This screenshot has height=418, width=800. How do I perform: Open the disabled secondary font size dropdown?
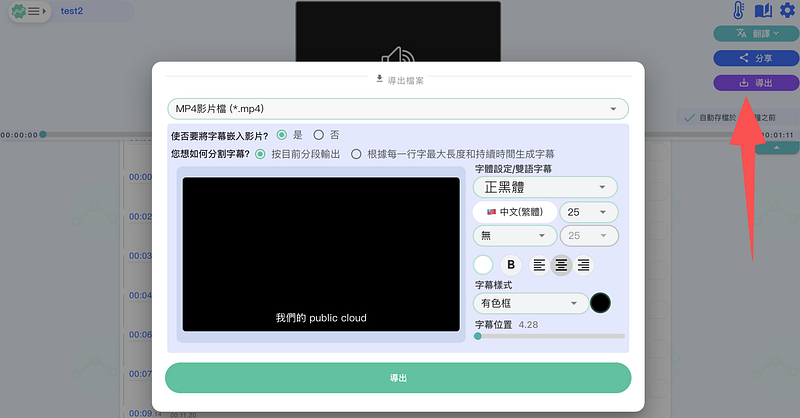pyautogui.click(x=589, y=236)
